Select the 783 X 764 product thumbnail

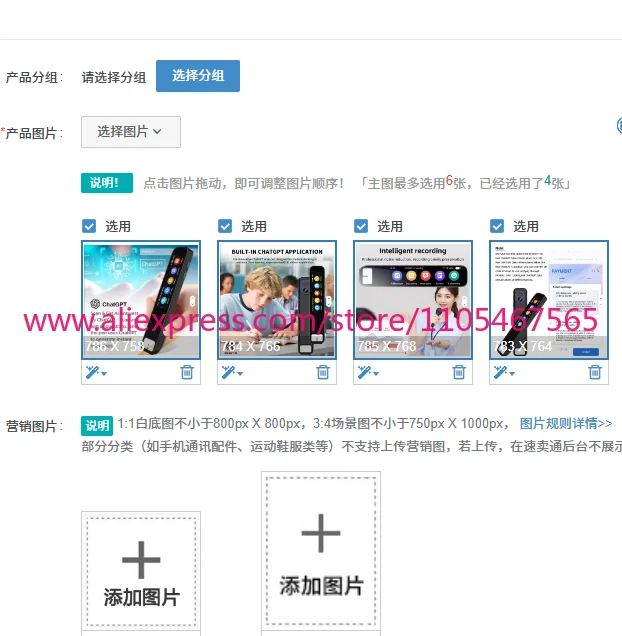[x=549, y=300]
